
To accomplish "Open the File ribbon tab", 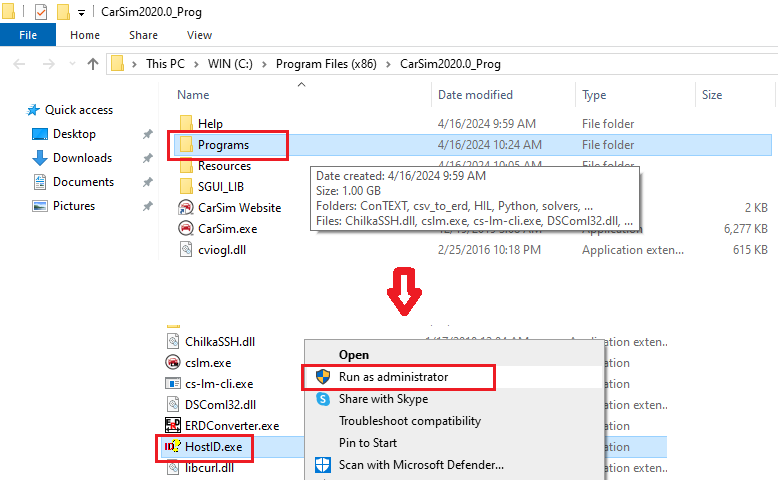I will (28, 35).
